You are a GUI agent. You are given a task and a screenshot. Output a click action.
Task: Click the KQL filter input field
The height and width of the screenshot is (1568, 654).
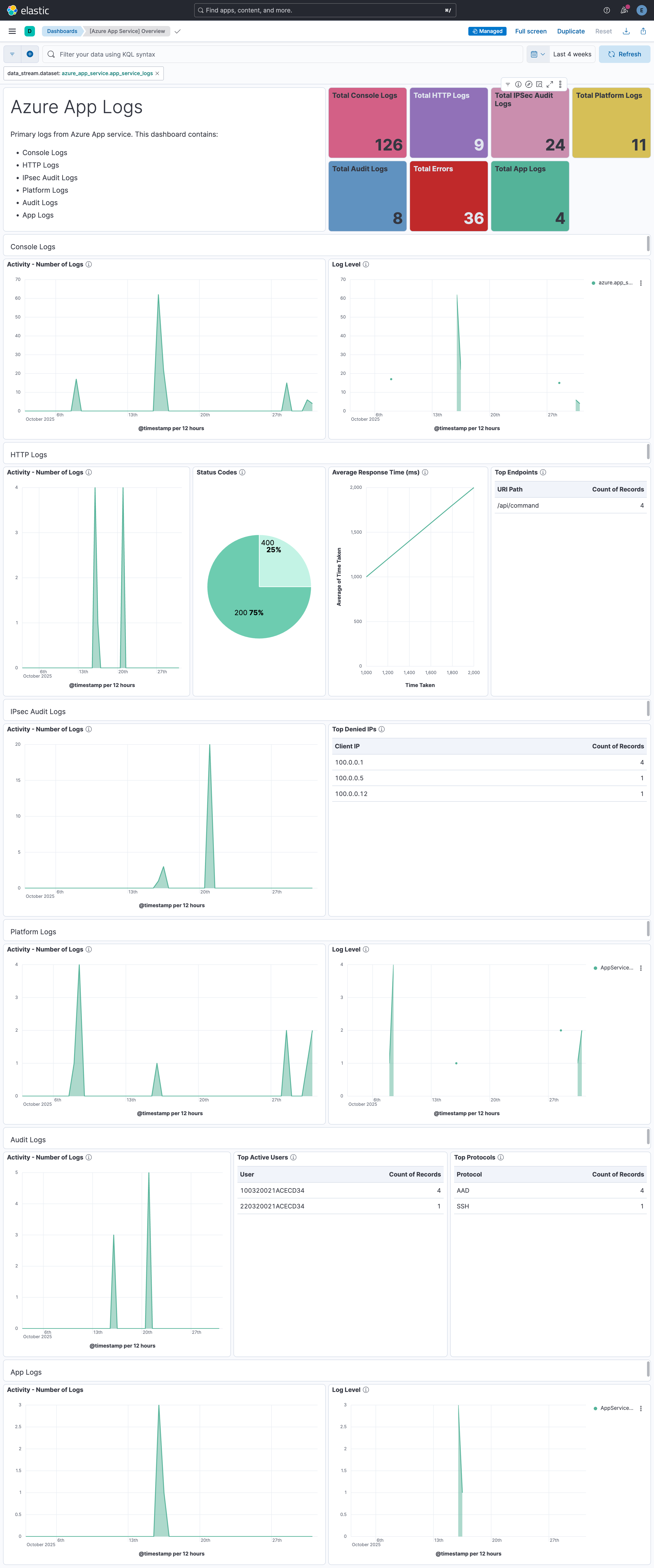(244, 54)
